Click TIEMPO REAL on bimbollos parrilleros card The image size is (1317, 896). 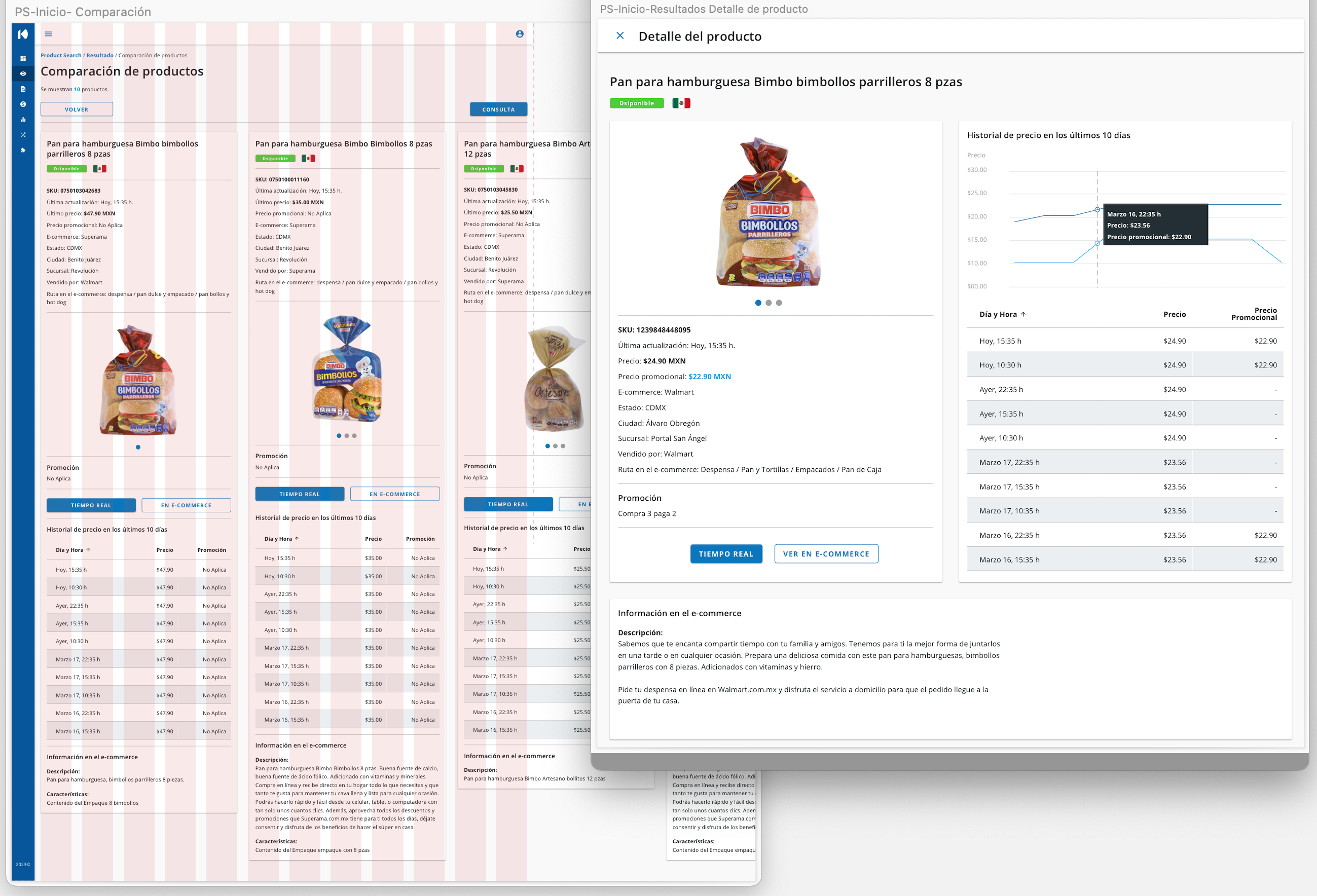click(x=91, y=505)
